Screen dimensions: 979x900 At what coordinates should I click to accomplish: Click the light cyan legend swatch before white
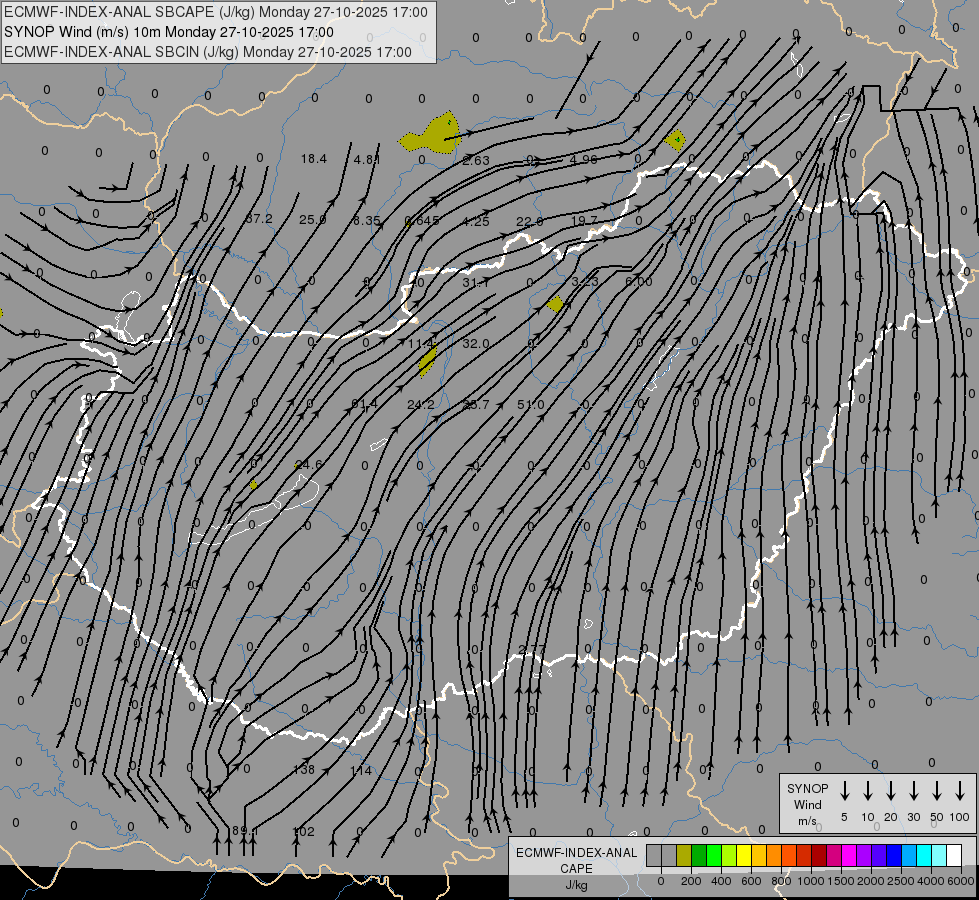[939, 856]
